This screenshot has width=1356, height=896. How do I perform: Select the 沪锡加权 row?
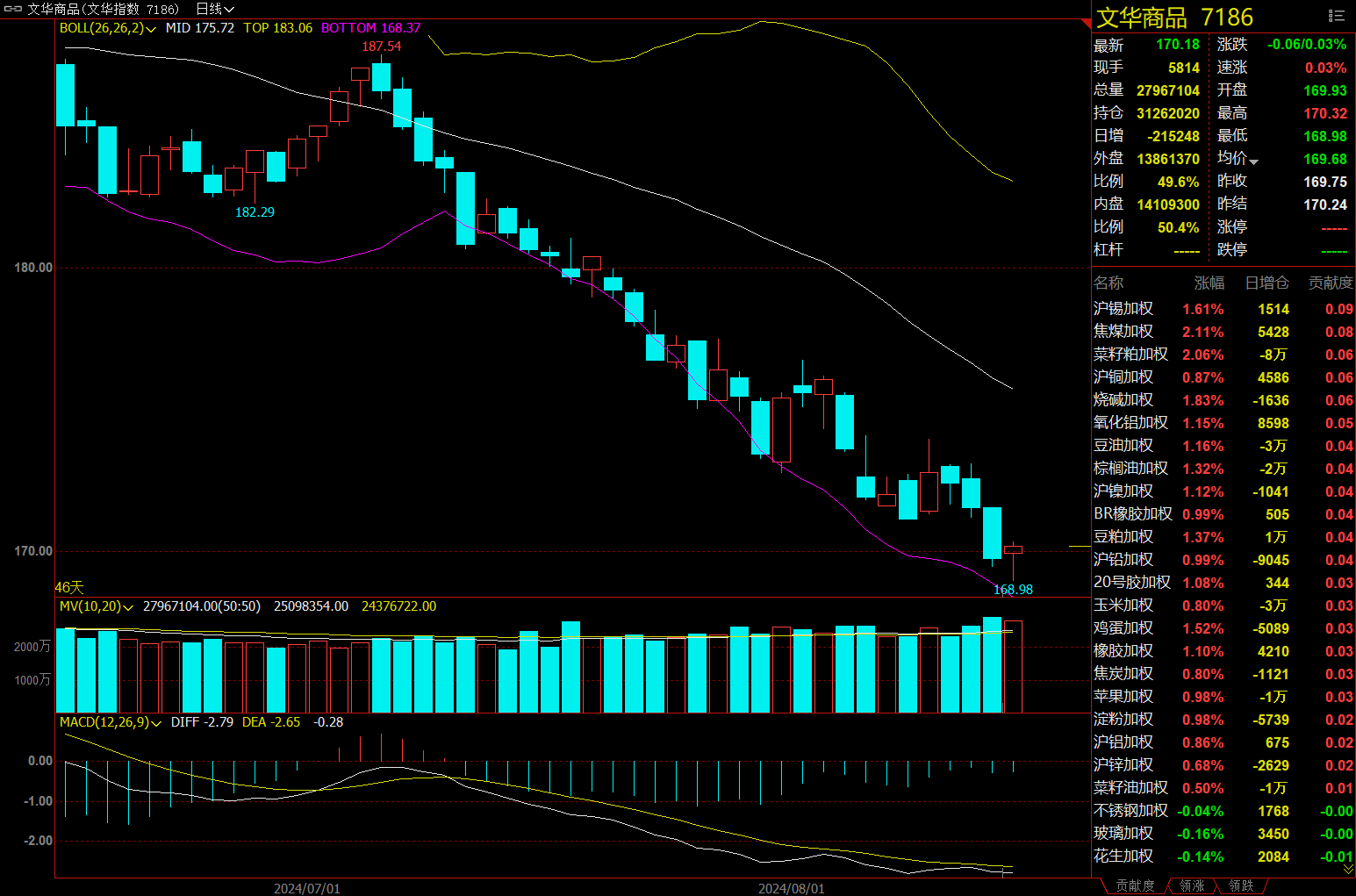pyautogui.click(x=1223, y=309)
